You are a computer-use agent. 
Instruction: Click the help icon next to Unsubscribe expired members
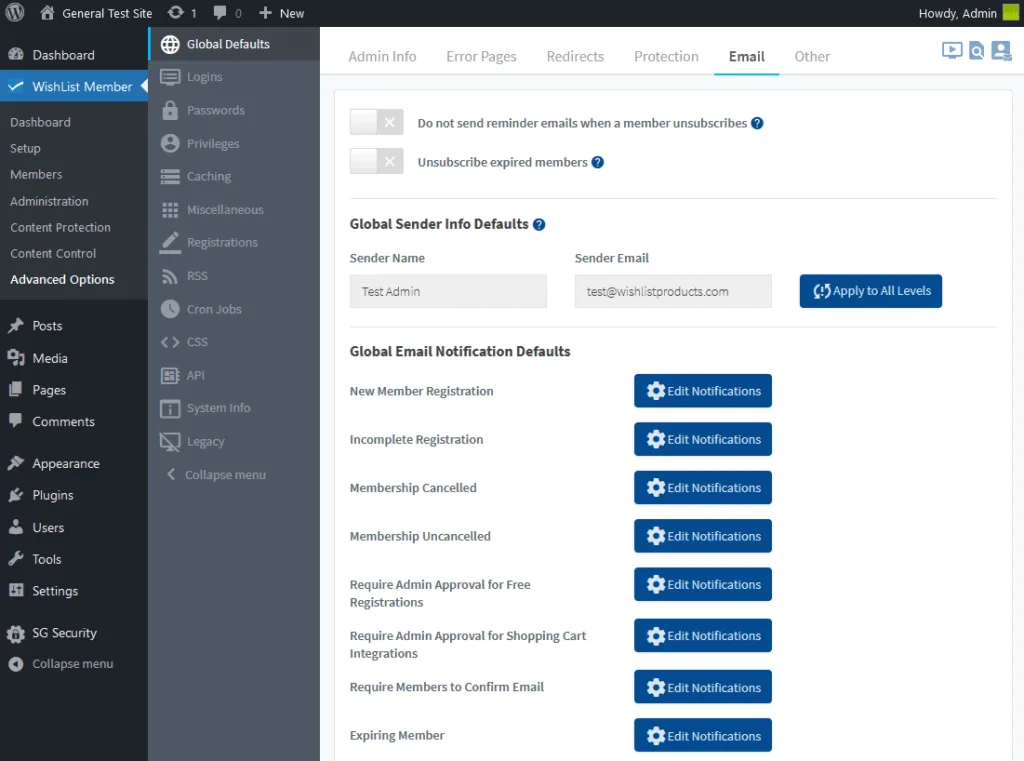point(598,162)
